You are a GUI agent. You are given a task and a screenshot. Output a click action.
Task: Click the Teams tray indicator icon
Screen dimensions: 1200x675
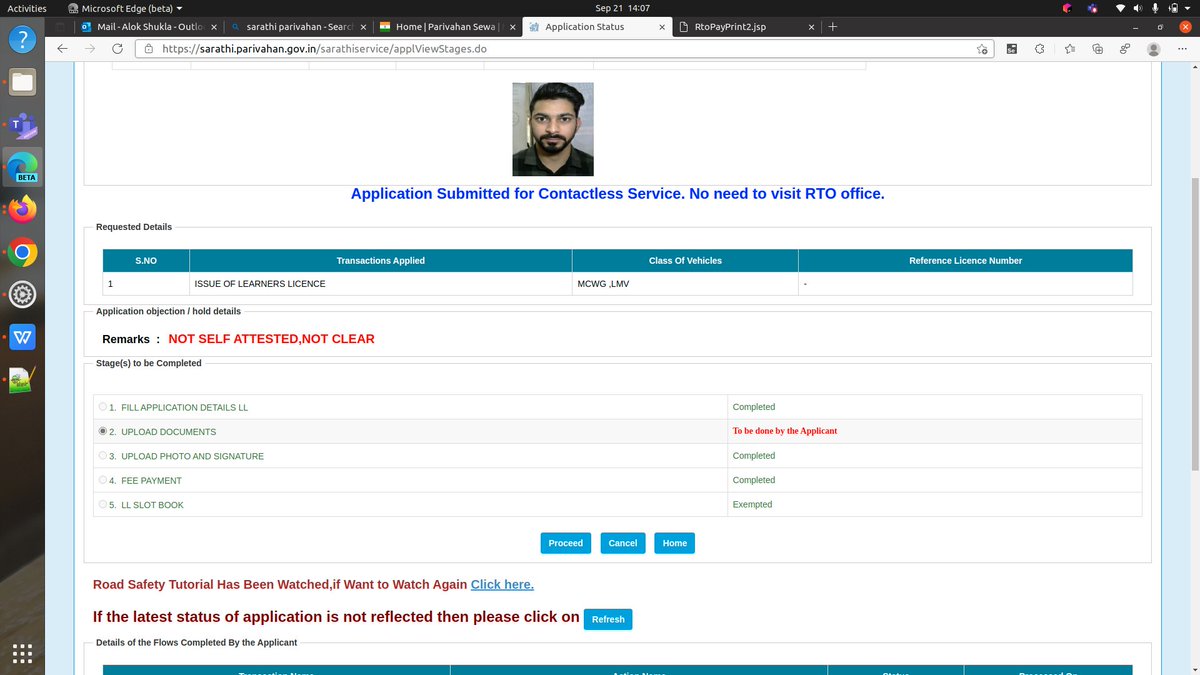tap(1094, 8)
